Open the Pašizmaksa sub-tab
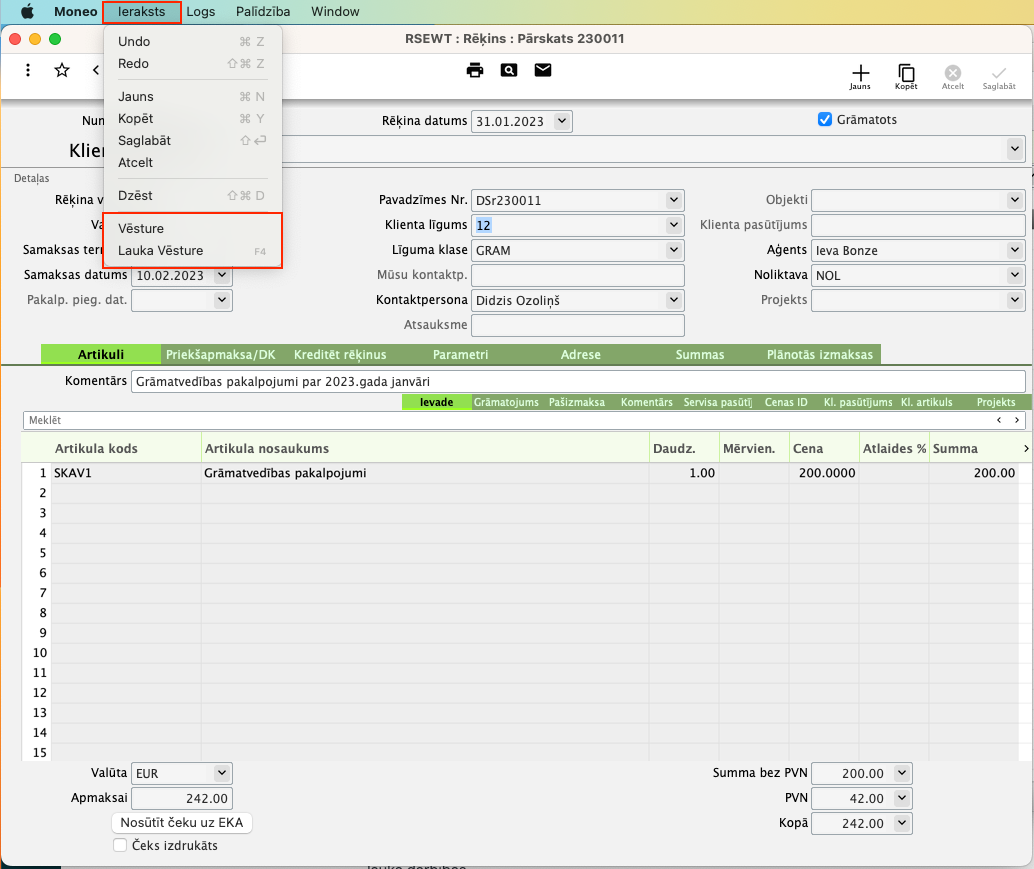Image resolution: width=1034 pixels, height=869 pixels. 576,402
